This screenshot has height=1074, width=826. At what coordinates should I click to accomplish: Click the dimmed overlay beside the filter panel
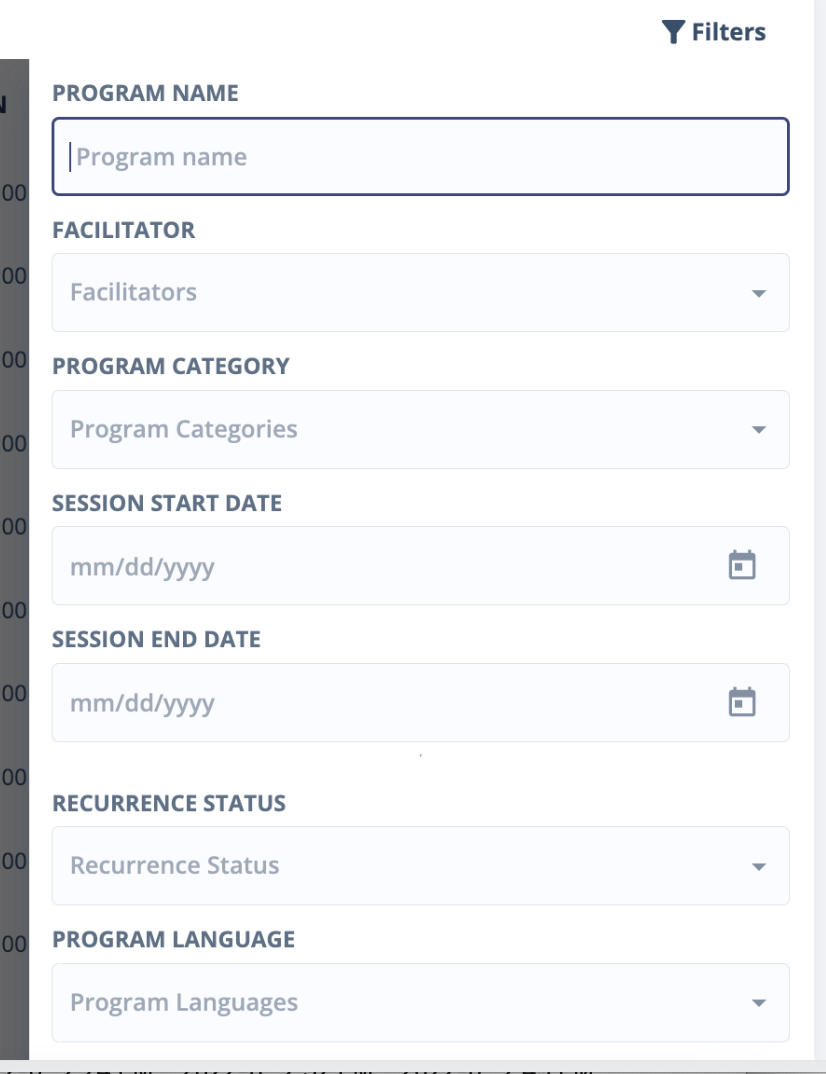13,560
